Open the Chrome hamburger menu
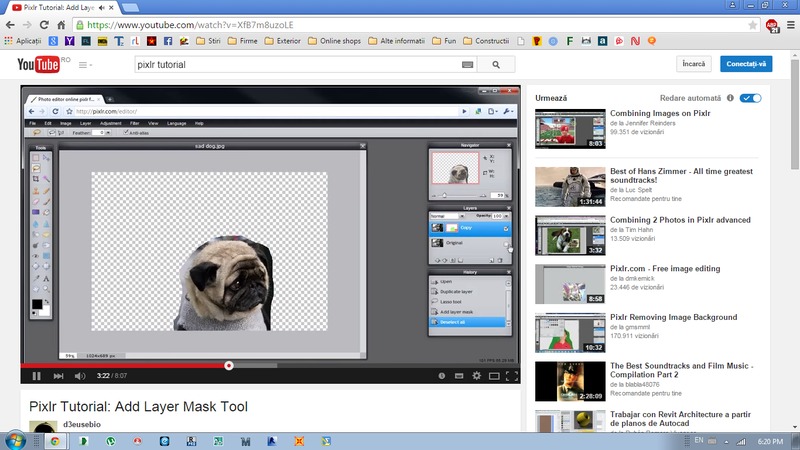 [790, 25]
